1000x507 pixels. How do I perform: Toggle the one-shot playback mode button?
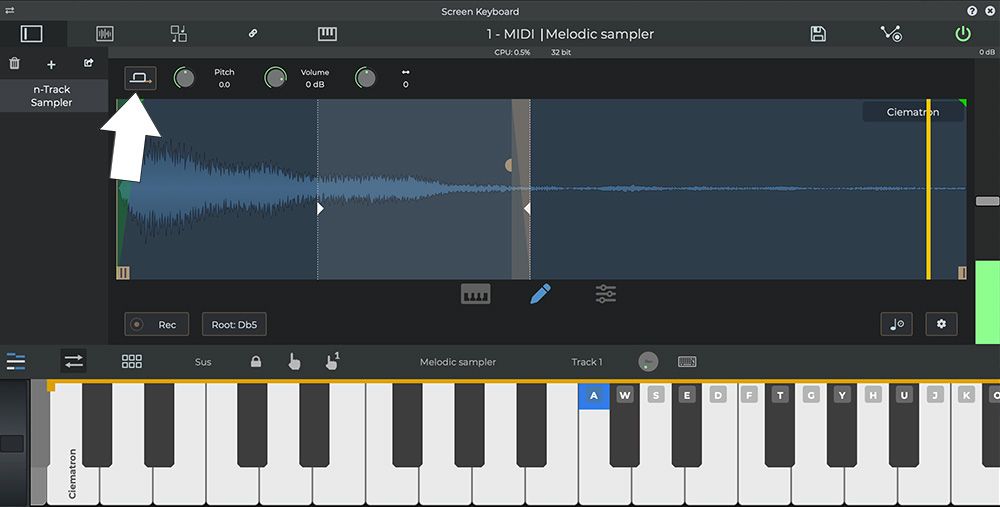click(140, 78)
